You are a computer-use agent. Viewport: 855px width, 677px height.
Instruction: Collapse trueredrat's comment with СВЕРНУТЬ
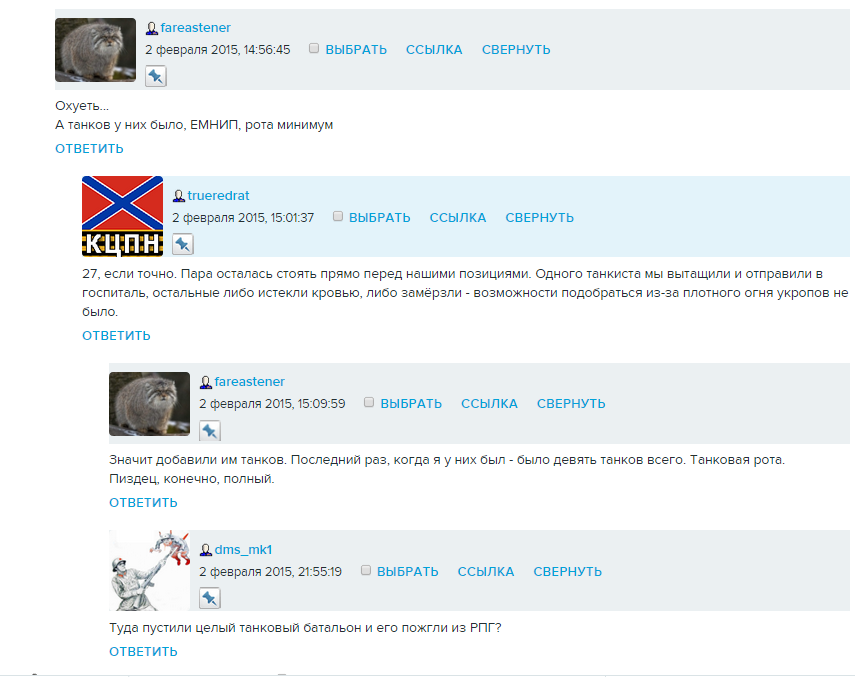(x=539, y=217)
